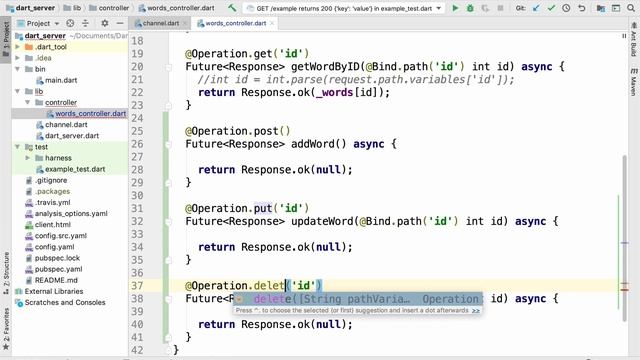Close the words_controller.dart tab

tap(272, 23)
